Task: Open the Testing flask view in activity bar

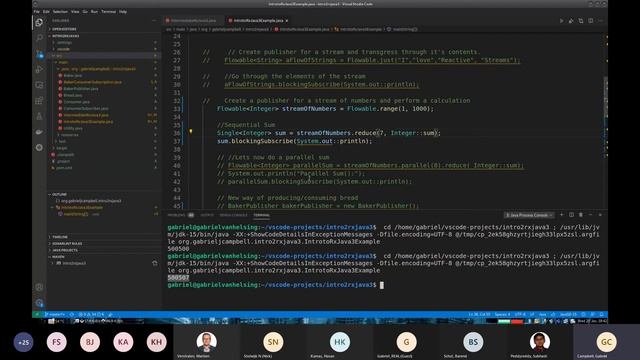Action: 39,116
